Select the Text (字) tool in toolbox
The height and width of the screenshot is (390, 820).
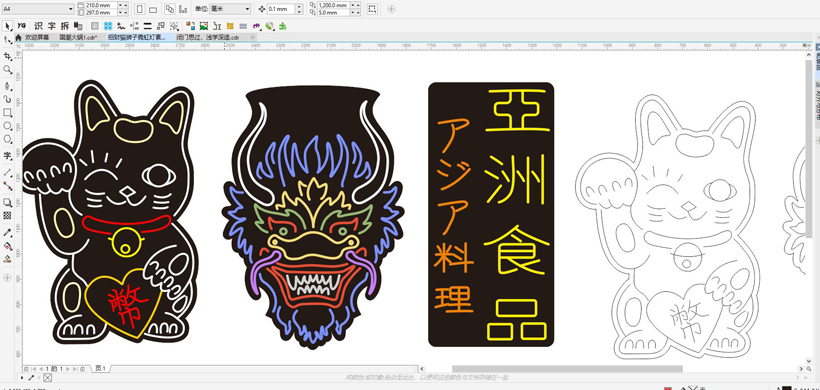pyautogui.click(x=7, y=155)
